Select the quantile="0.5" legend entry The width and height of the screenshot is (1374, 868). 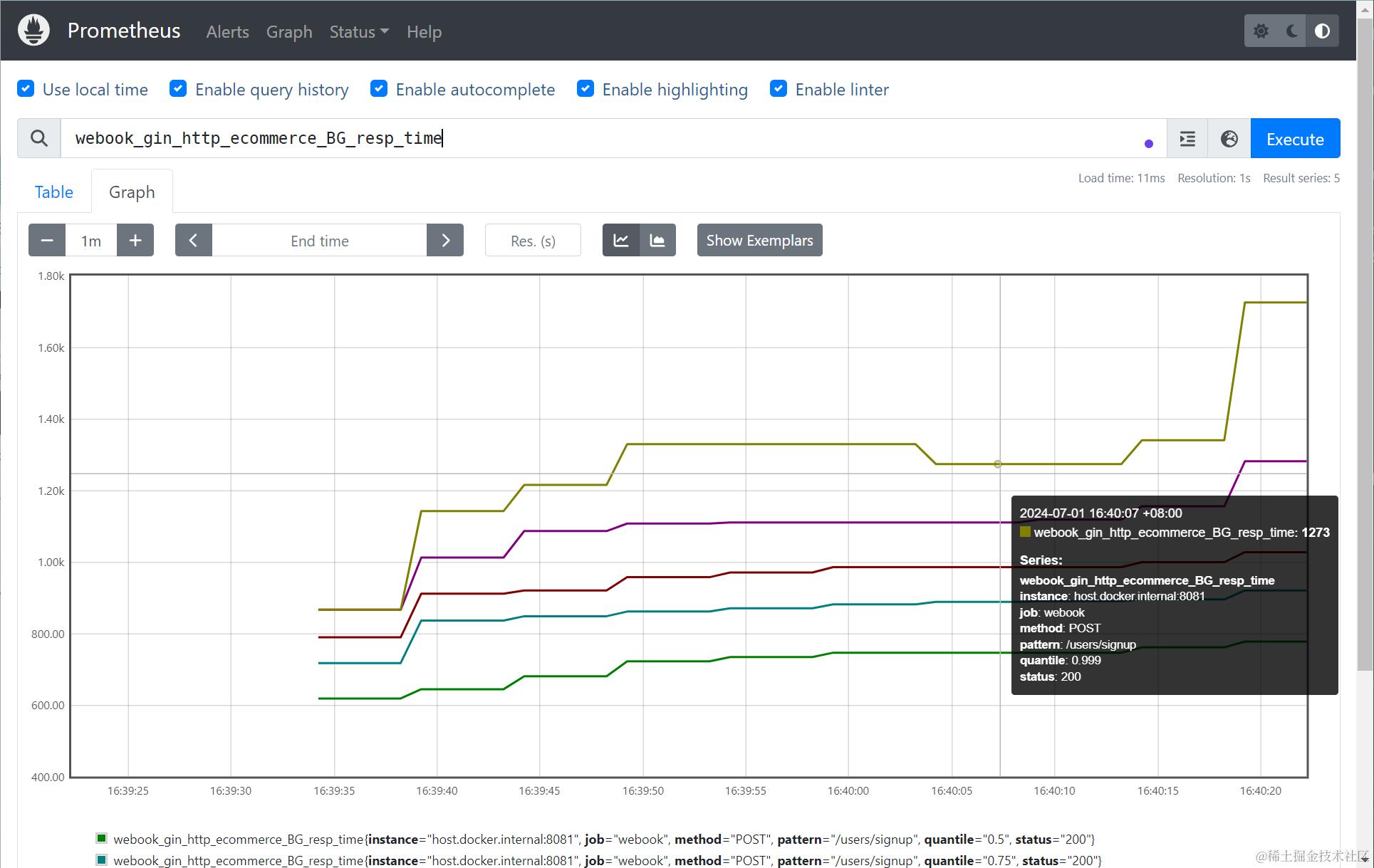click(604, 840)
